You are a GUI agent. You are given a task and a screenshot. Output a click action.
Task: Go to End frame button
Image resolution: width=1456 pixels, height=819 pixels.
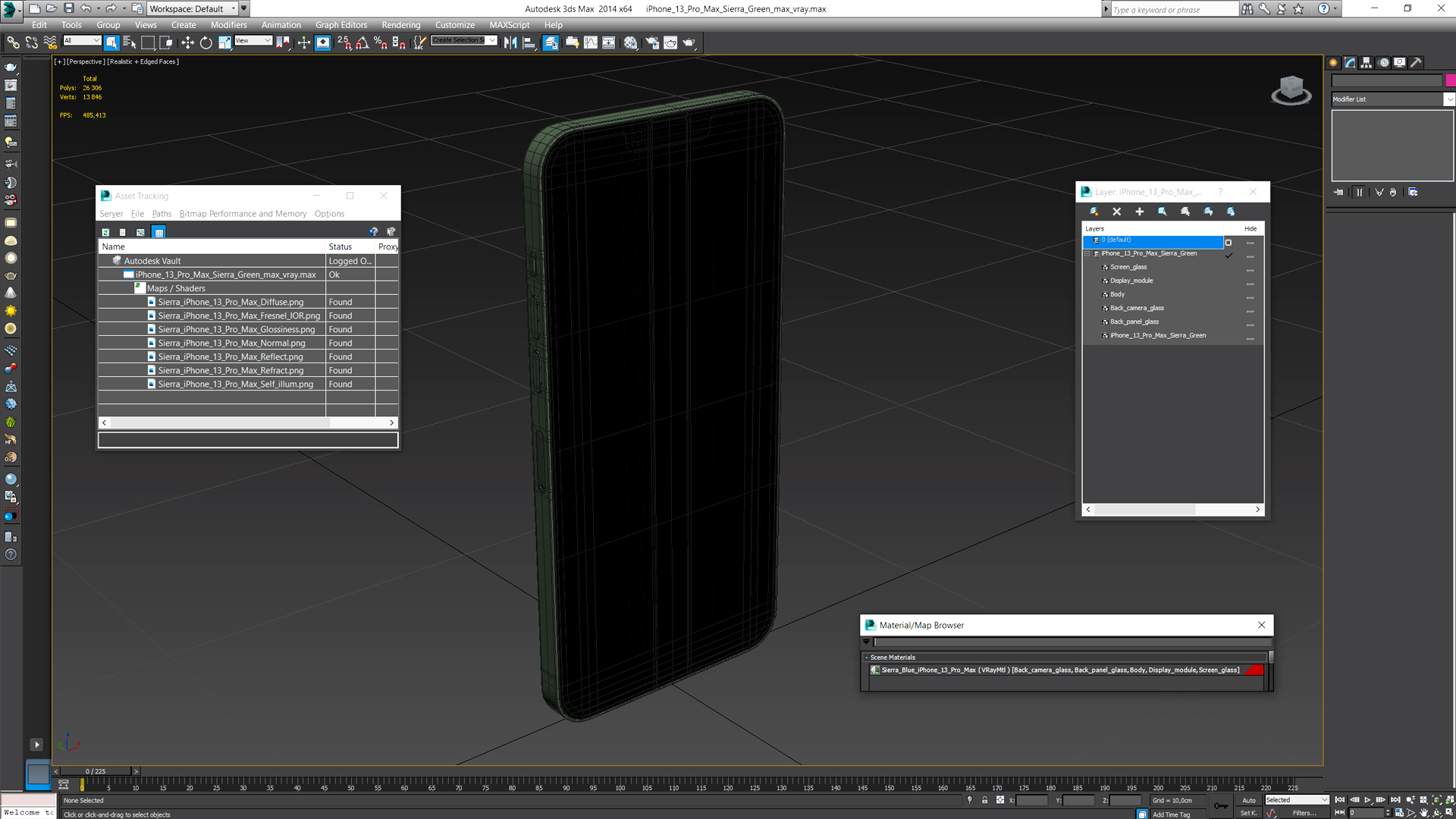tap(1395, 800)
